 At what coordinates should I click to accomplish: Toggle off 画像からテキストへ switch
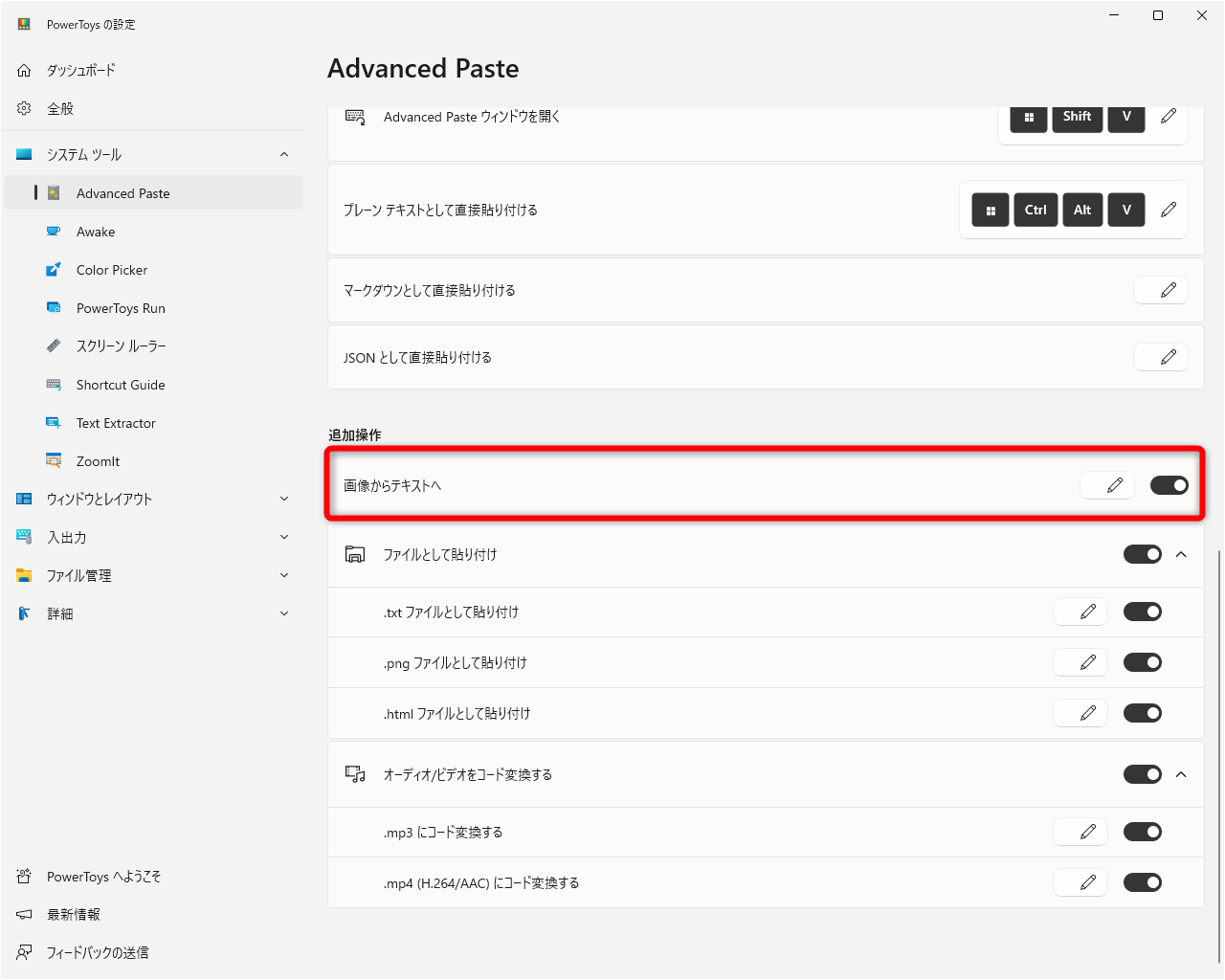(1169, 485)
